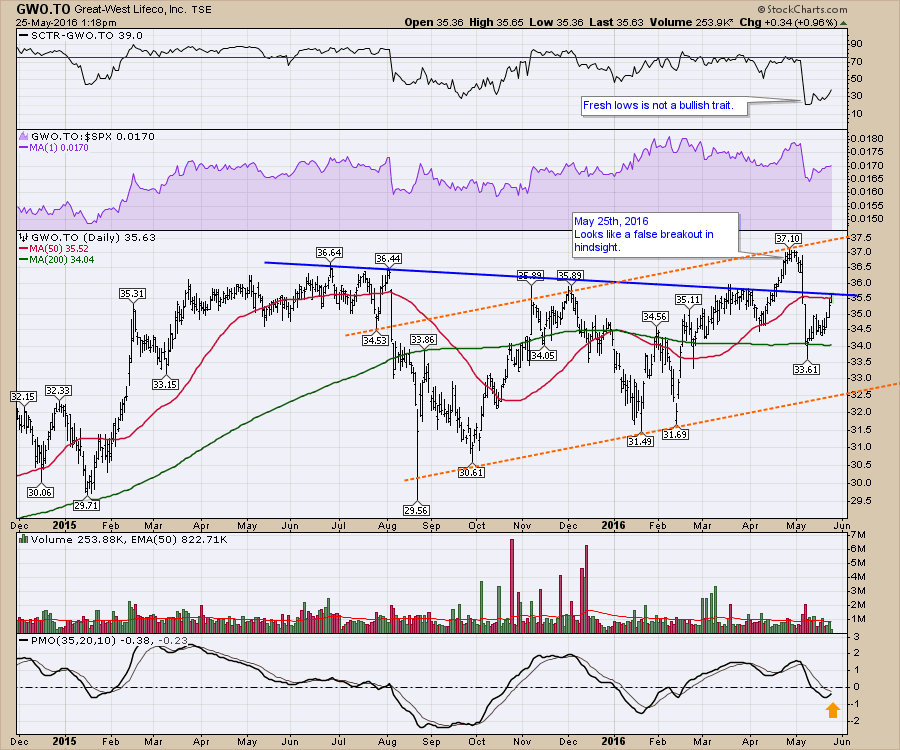
Task: Click the 0.0180 ratio axis label
Action: [866, 138]
